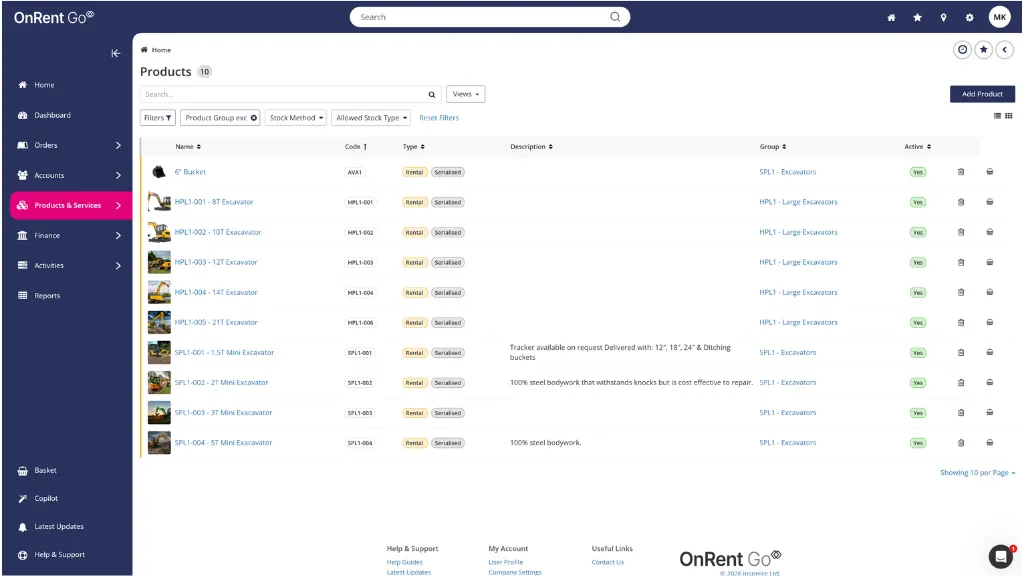This screenshot has height=576, width=1024.
Task: Sort the table by Description column
Action: click(x=532, y=146)
